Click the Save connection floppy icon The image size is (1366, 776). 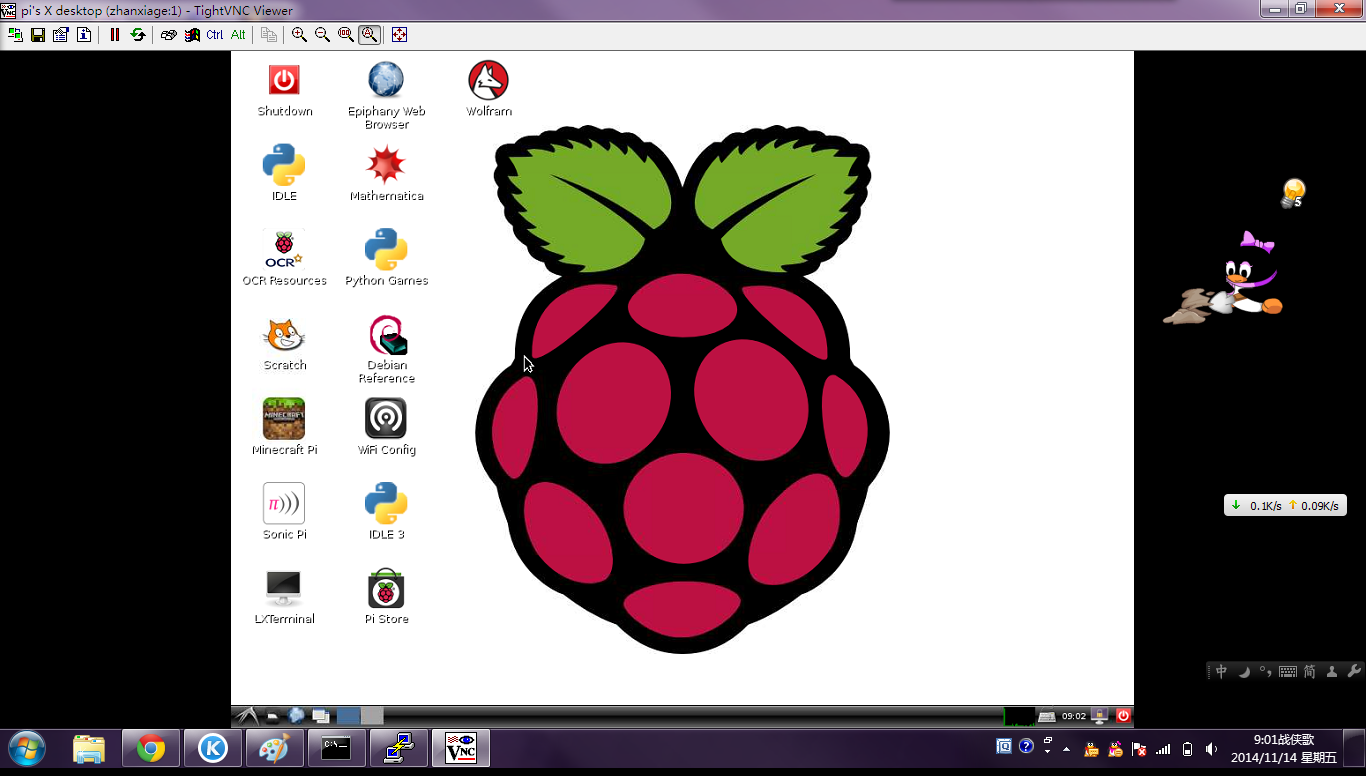pyautogui.click(x=38, y=35)
